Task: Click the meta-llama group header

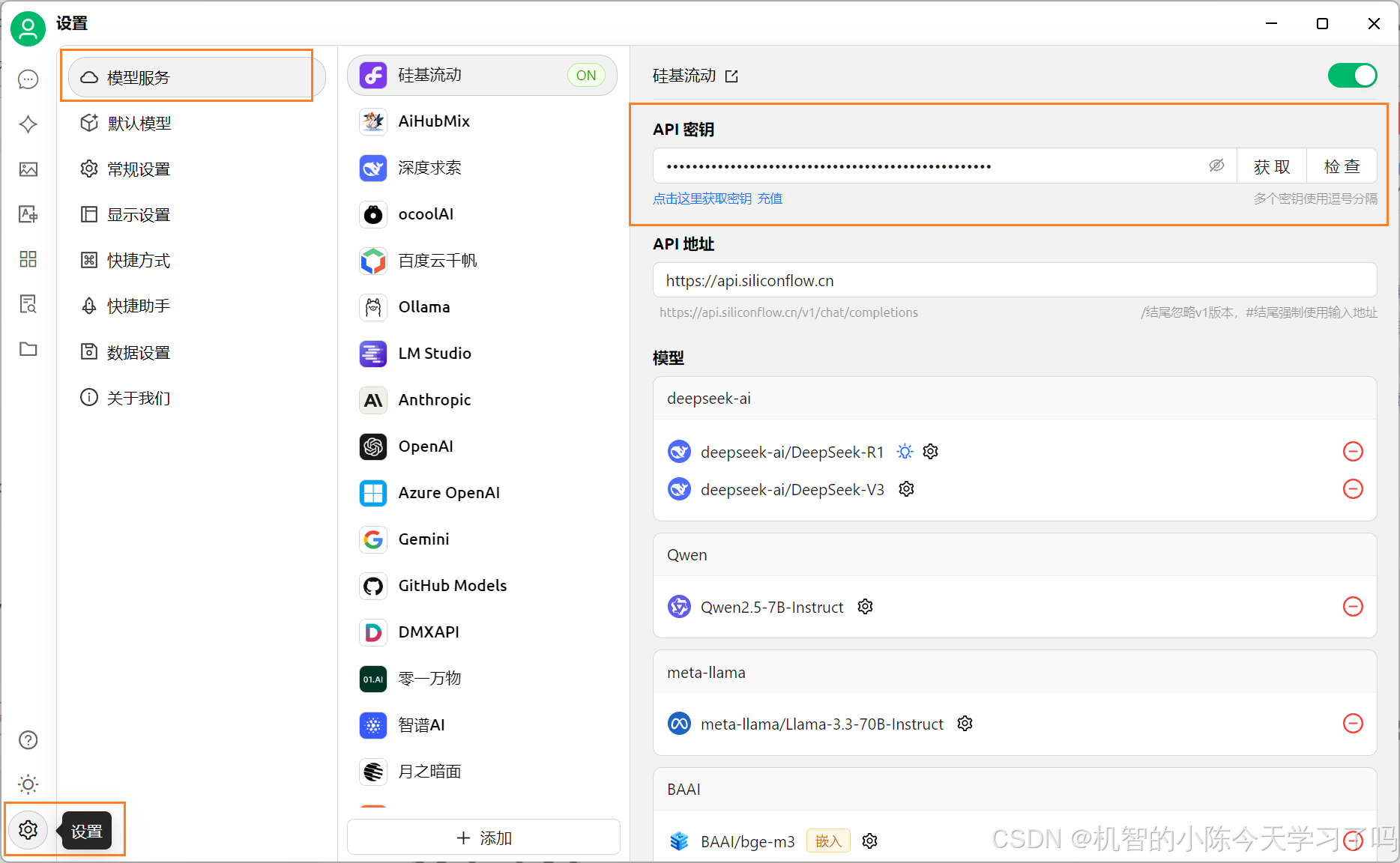Action: point(1015,673)
